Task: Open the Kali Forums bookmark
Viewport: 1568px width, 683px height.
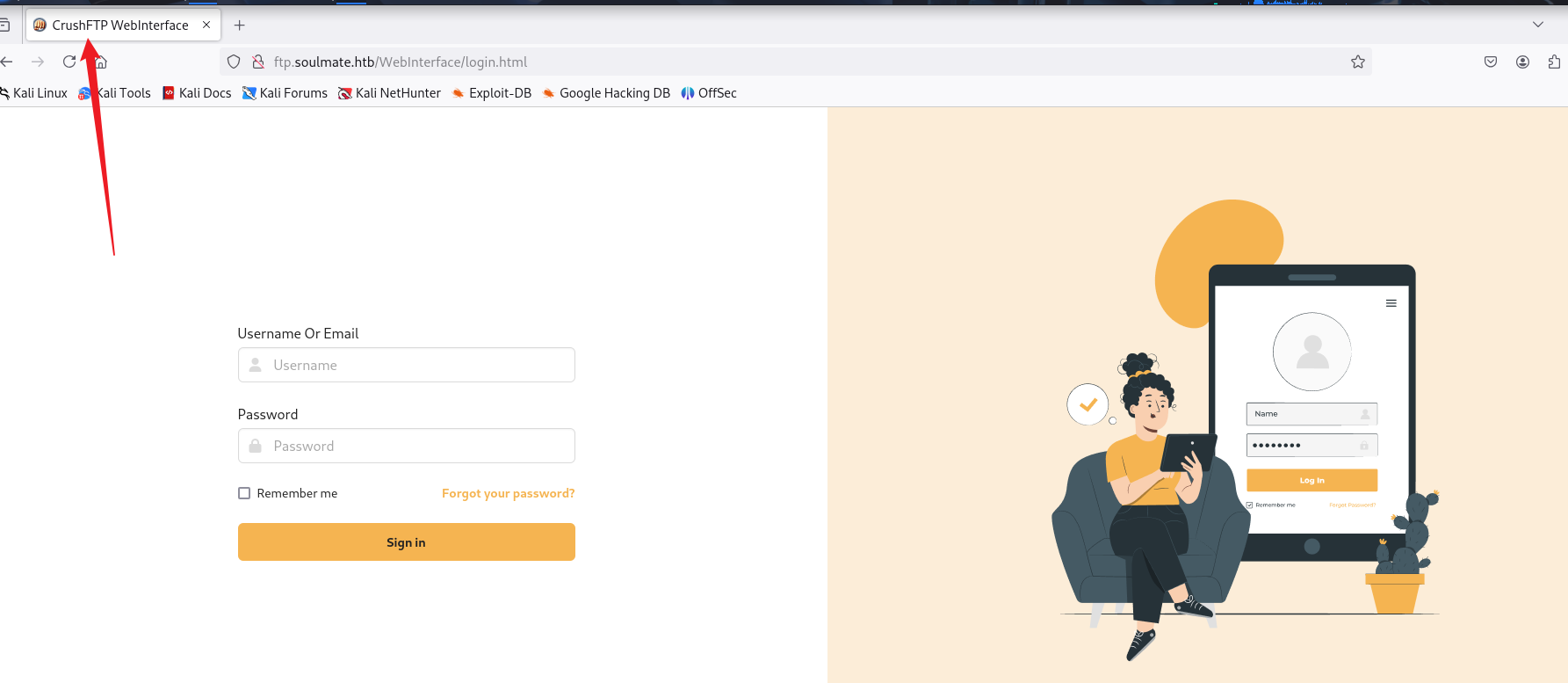Action: pos(285,93)
